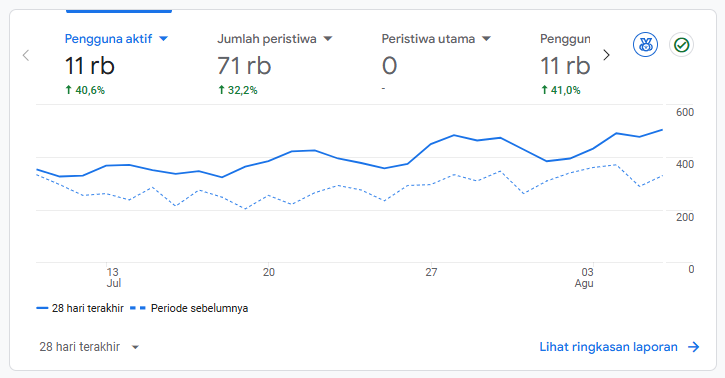Click the 03 Agu axis label
The height and width of the screenshot is (378, 725).
click(x=584, y=278)
